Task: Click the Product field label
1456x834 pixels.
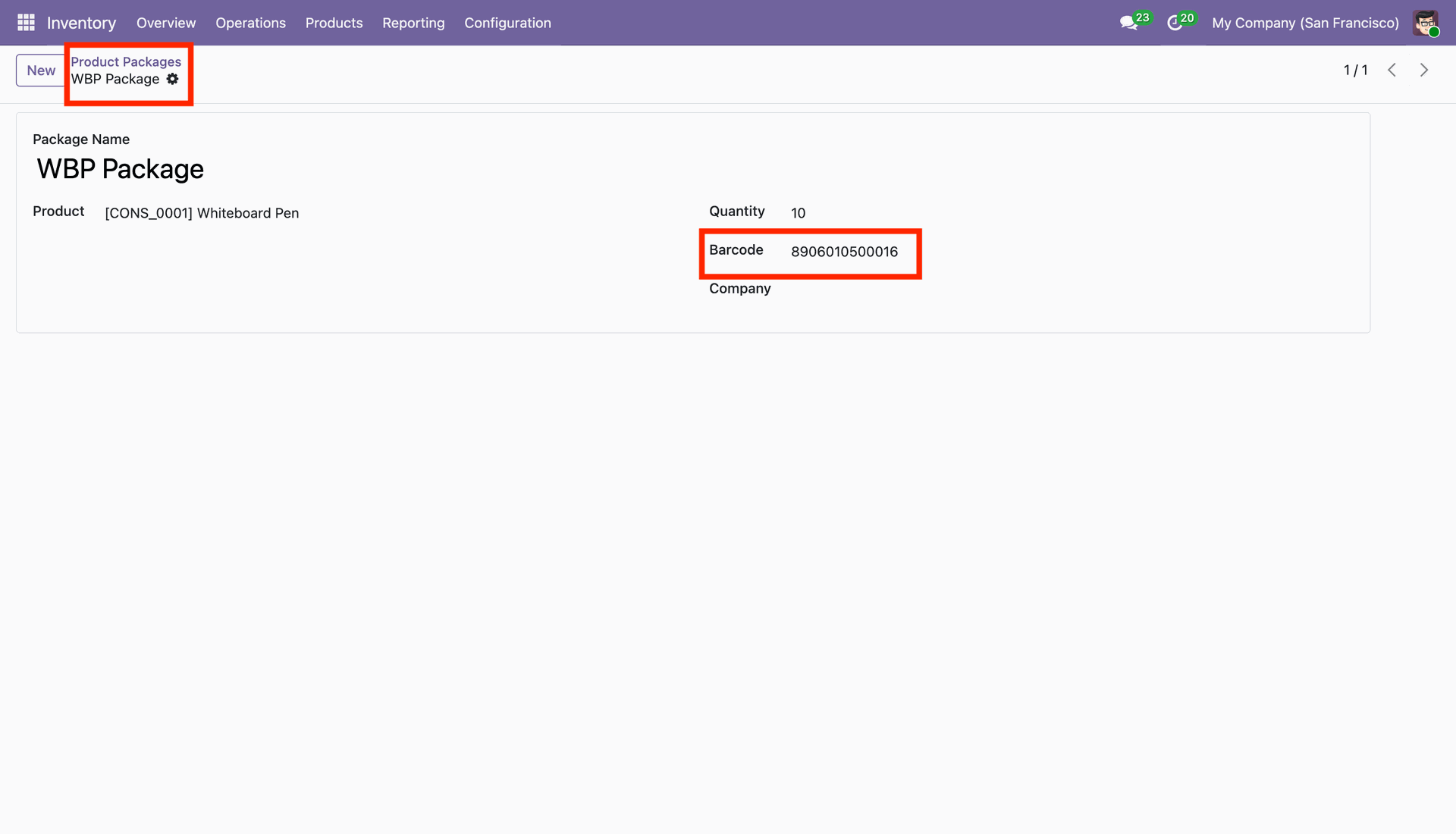Action: click(x=58, y=212)
